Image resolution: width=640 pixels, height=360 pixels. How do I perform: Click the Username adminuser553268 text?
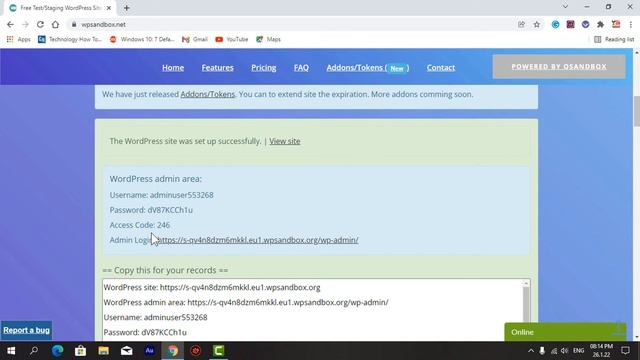[161, 195]
